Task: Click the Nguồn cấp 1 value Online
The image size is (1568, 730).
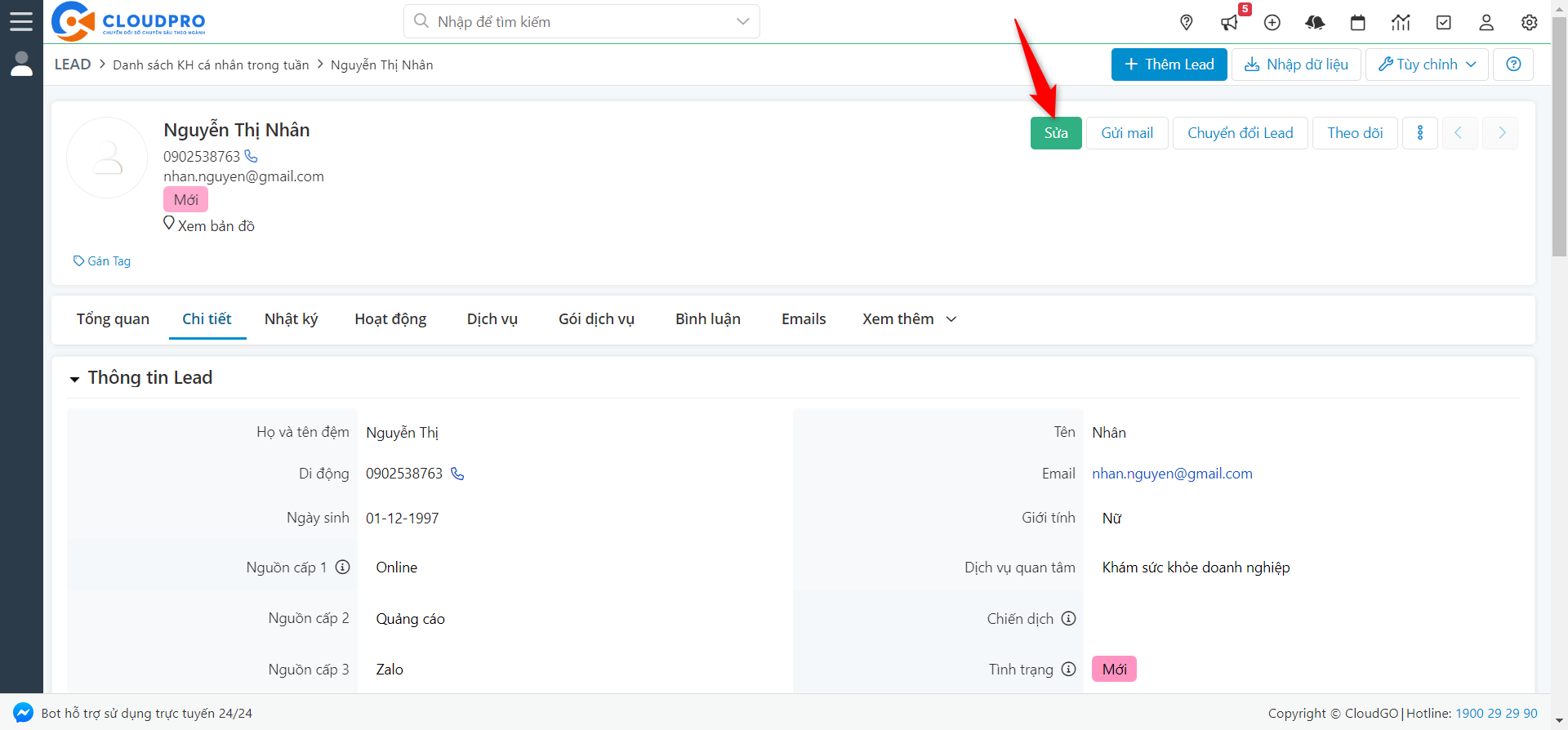Action: (x=397, y=568)
